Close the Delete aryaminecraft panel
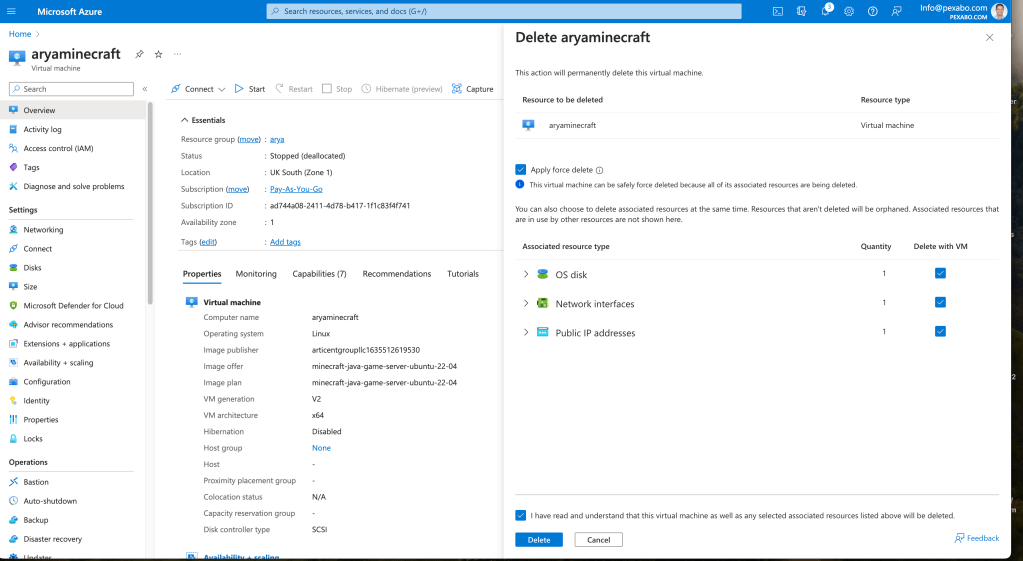Image resolution: width=1023 pixels, height=561 pixels. click(989, 37)
